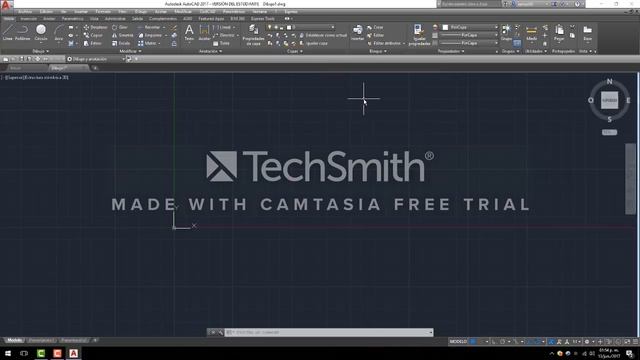The image size is (640, 360).
Task: Click the Pegar (paste) tool
Action: 559,32
